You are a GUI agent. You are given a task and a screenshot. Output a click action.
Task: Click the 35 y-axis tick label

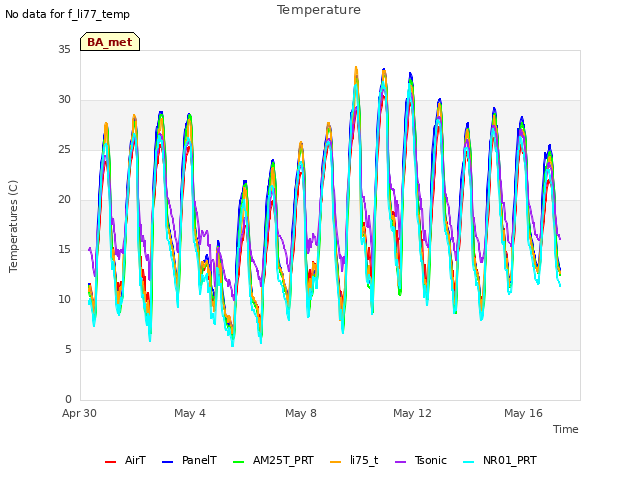click(x=64, y=49)
